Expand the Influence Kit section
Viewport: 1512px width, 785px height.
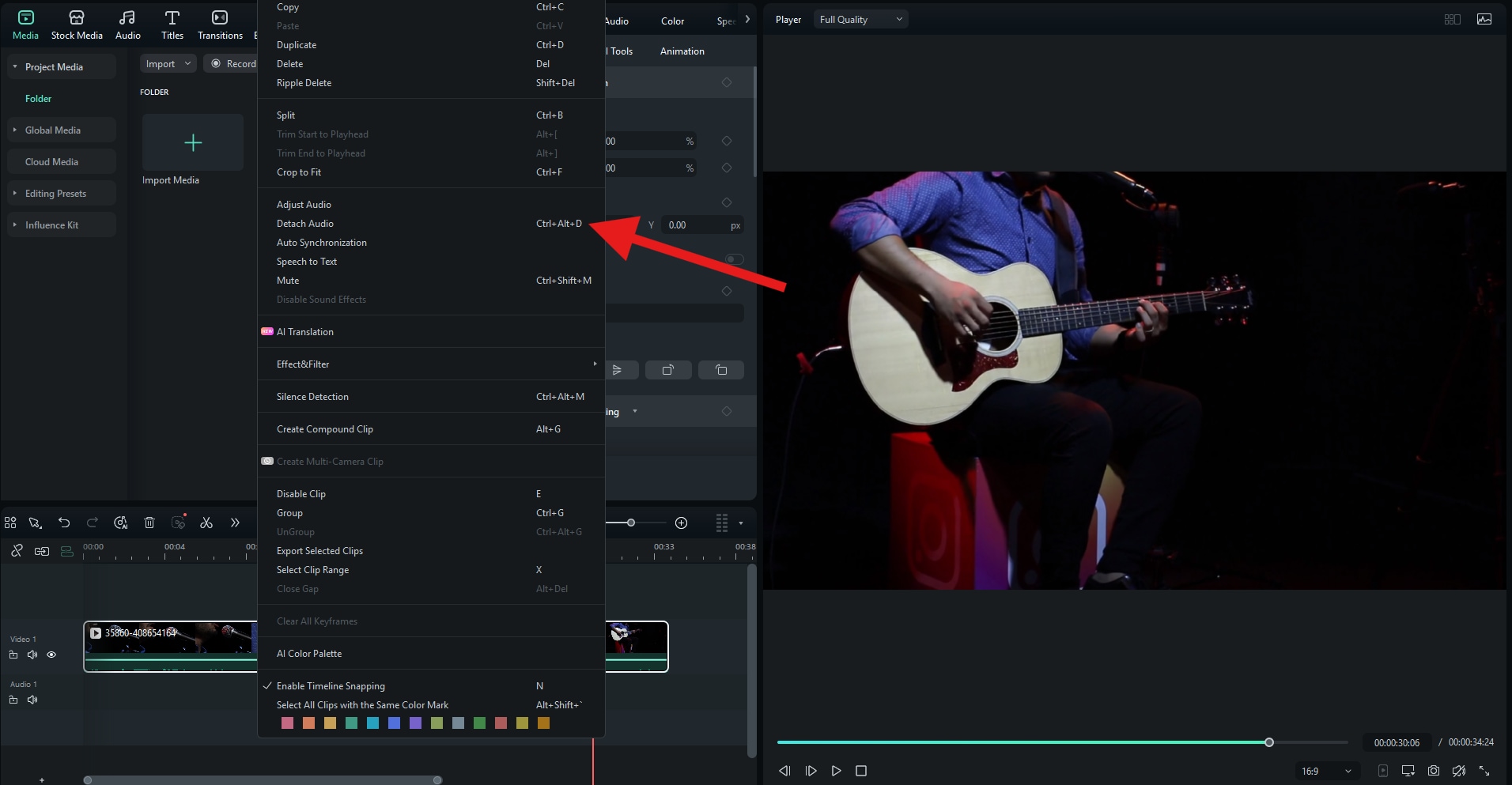coord(15,225)
